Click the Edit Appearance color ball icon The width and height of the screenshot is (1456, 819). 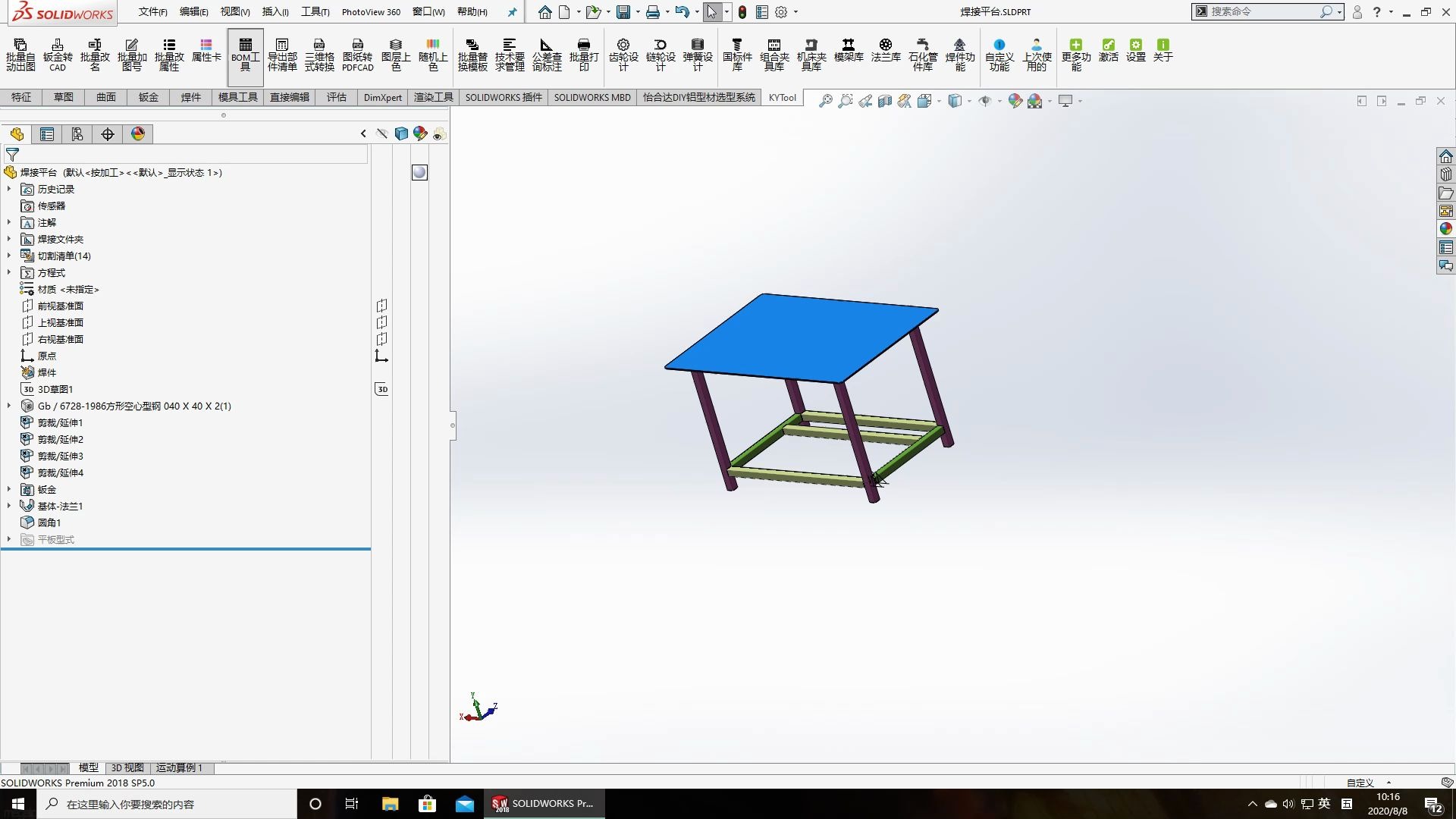[1016, 101]
